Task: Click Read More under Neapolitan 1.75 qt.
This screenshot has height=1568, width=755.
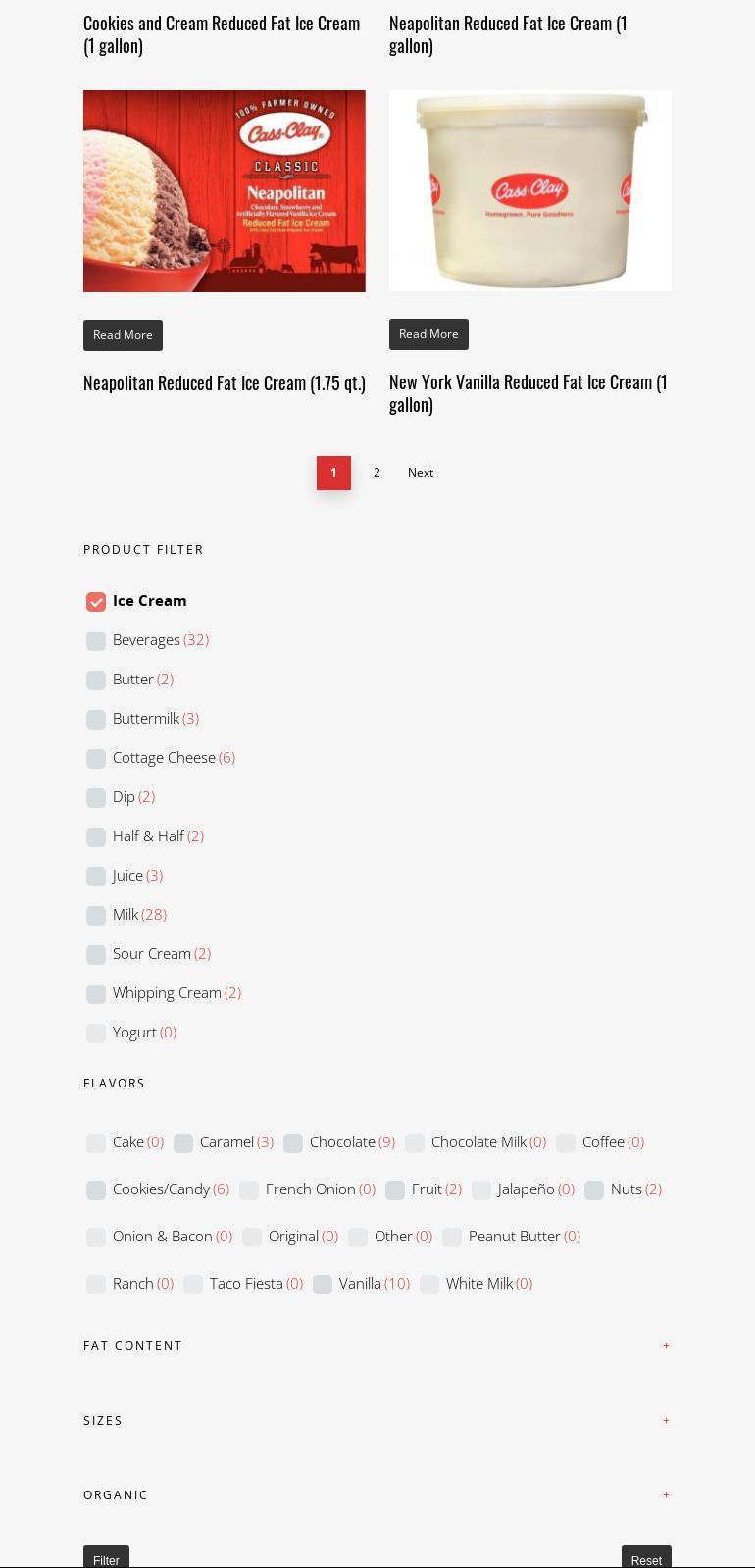Action: point(123,335)
